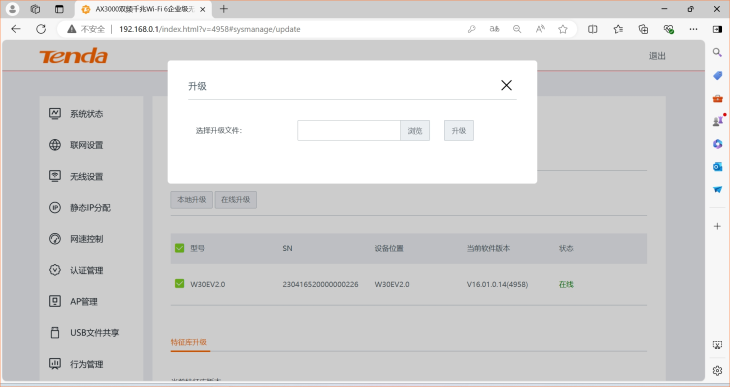The height and width of the screenshot is (387, 730).
Task: Add page to favorites star
Action: coord(563,29)
